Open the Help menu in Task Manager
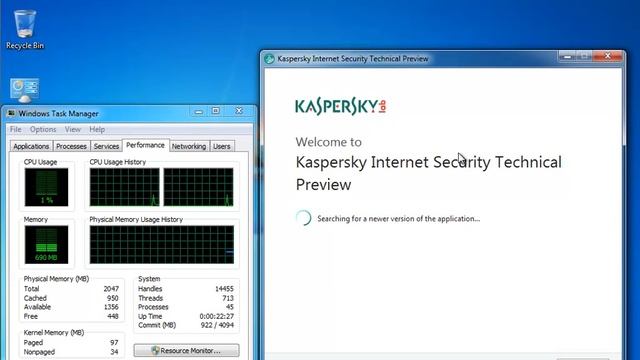The image size is (640, 360). point(97,129)
